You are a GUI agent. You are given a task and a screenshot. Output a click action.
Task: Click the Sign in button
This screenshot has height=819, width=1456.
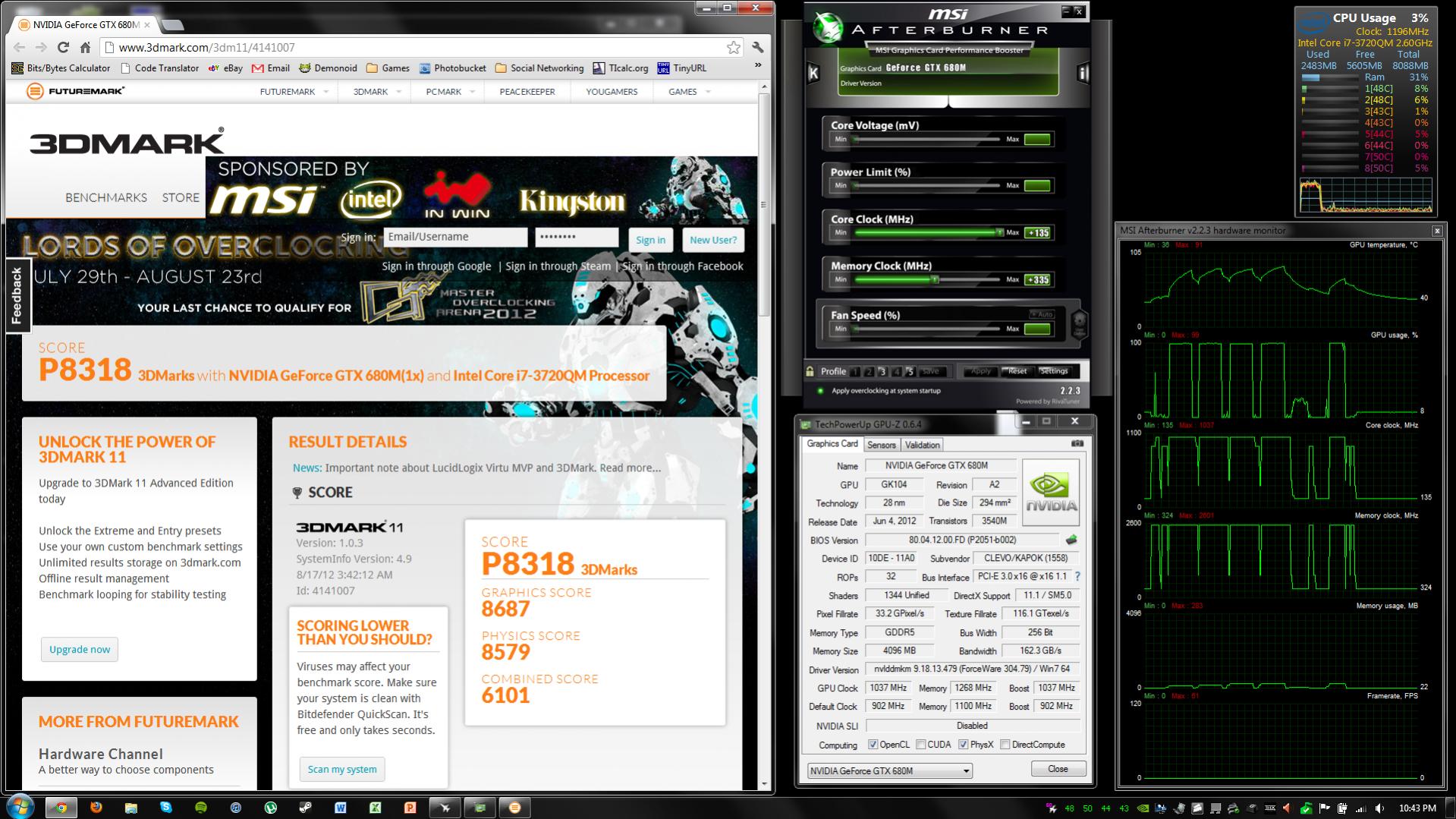coord(650,240)
